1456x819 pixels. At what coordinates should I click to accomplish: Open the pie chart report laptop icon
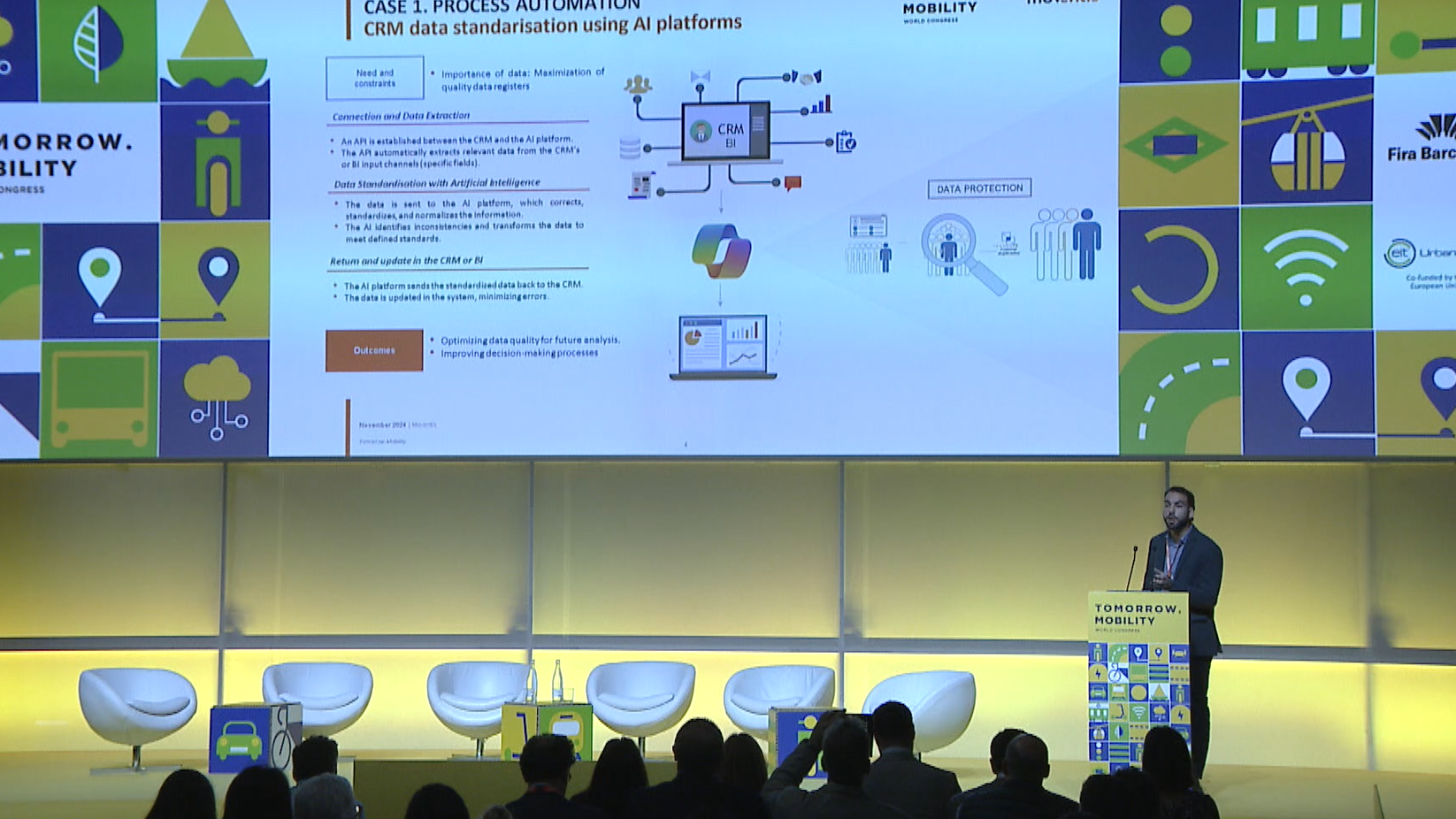(x=725, y=345)
